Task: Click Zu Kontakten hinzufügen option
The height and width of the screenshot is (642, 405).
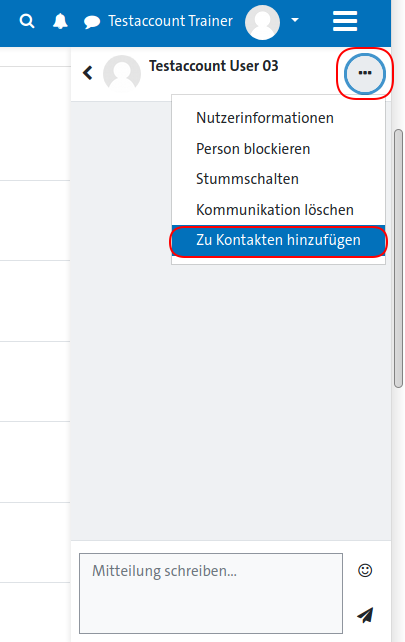Action: pyautogui.click(x=278, y=240)
